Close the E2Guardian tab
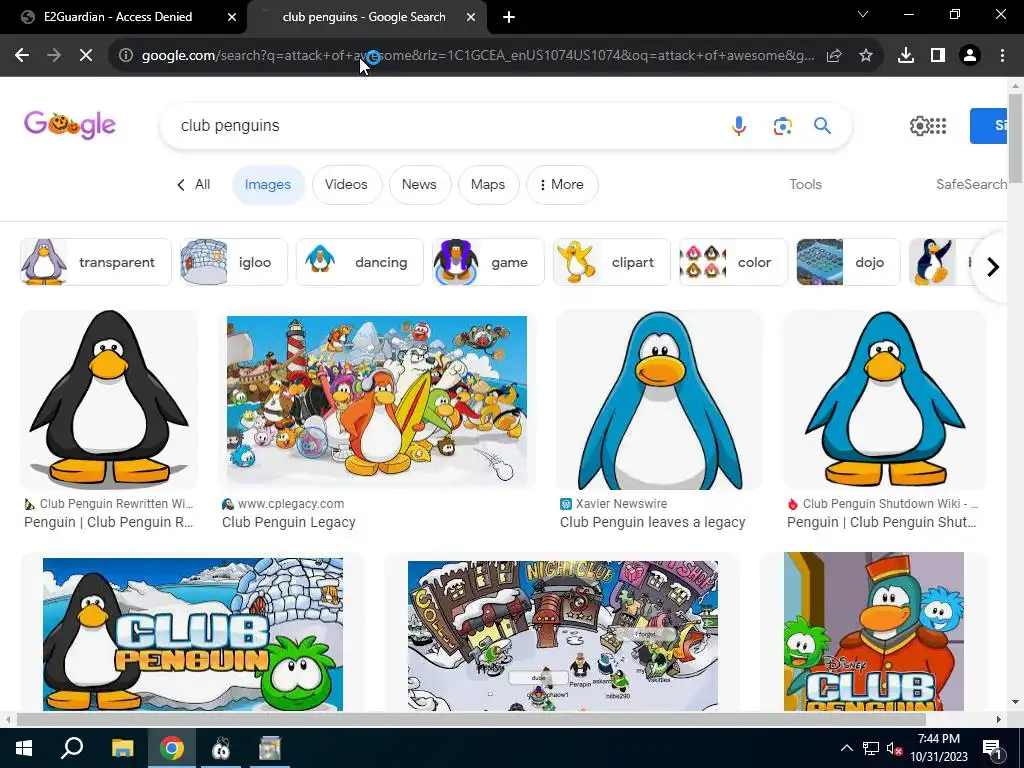The image size is (1024, 768). 232,17
